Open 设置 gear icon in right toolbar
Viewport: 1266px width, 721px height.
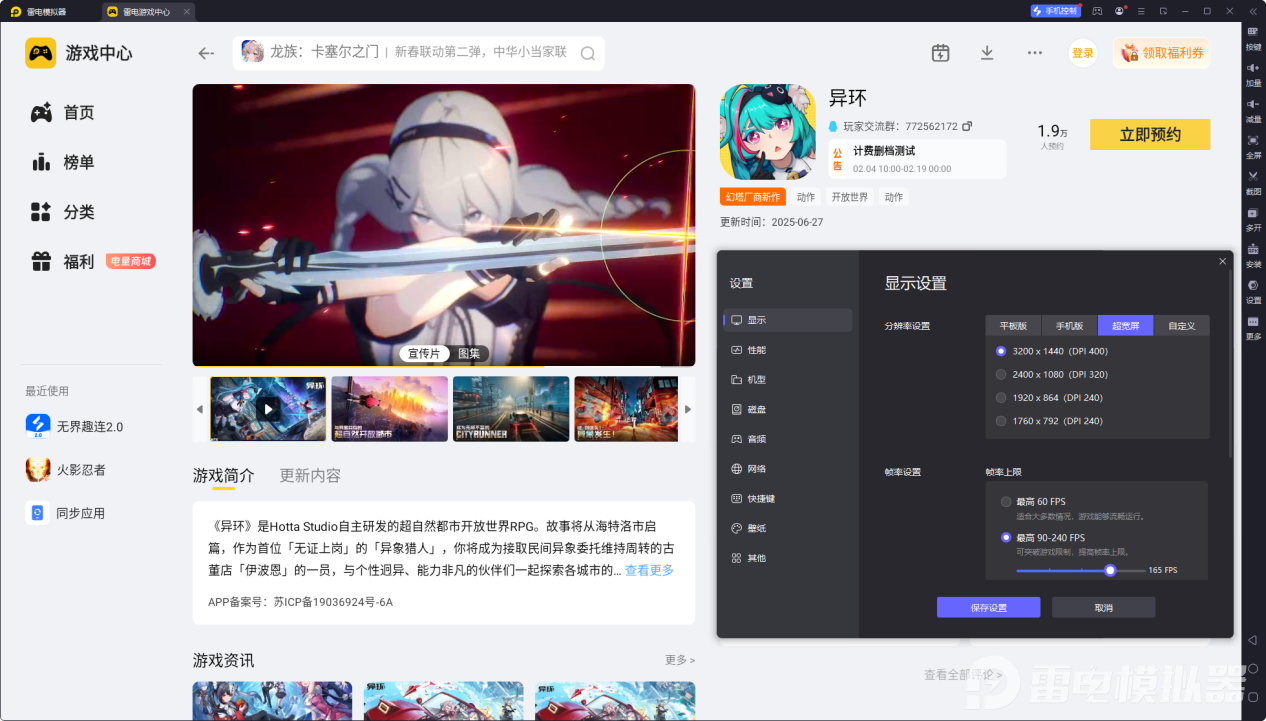click(1253, 290)
